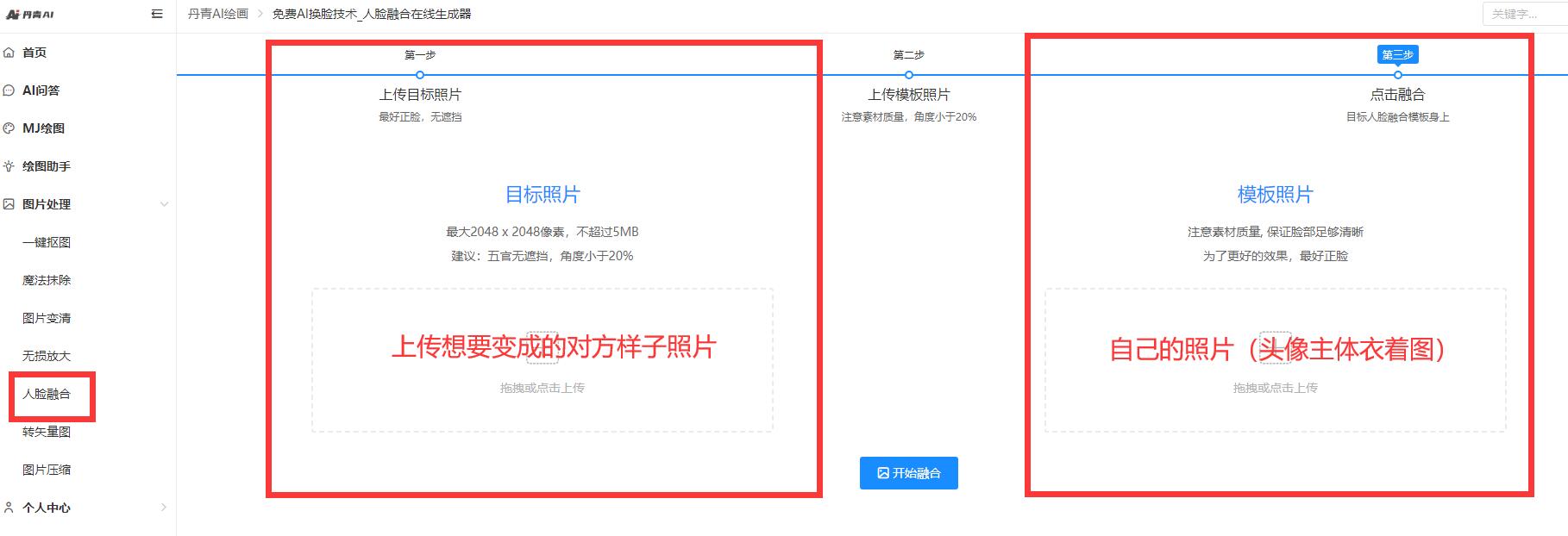Click the picture icon beside 图片处理
1568x536 pixels.
pos(9,204)
